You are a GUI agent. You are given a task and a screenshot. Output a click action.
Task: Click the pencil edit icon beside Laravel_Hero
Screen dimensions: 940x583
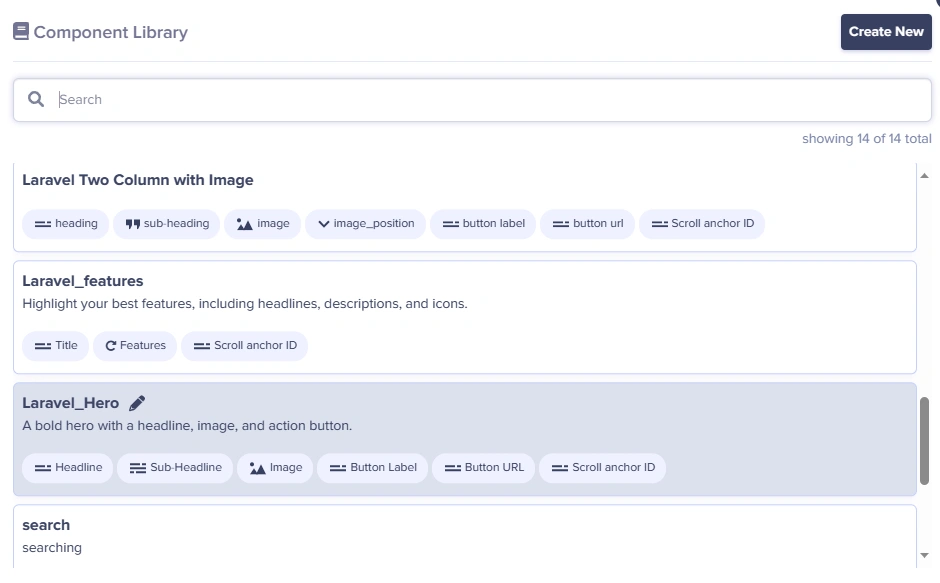click(137, 403)
